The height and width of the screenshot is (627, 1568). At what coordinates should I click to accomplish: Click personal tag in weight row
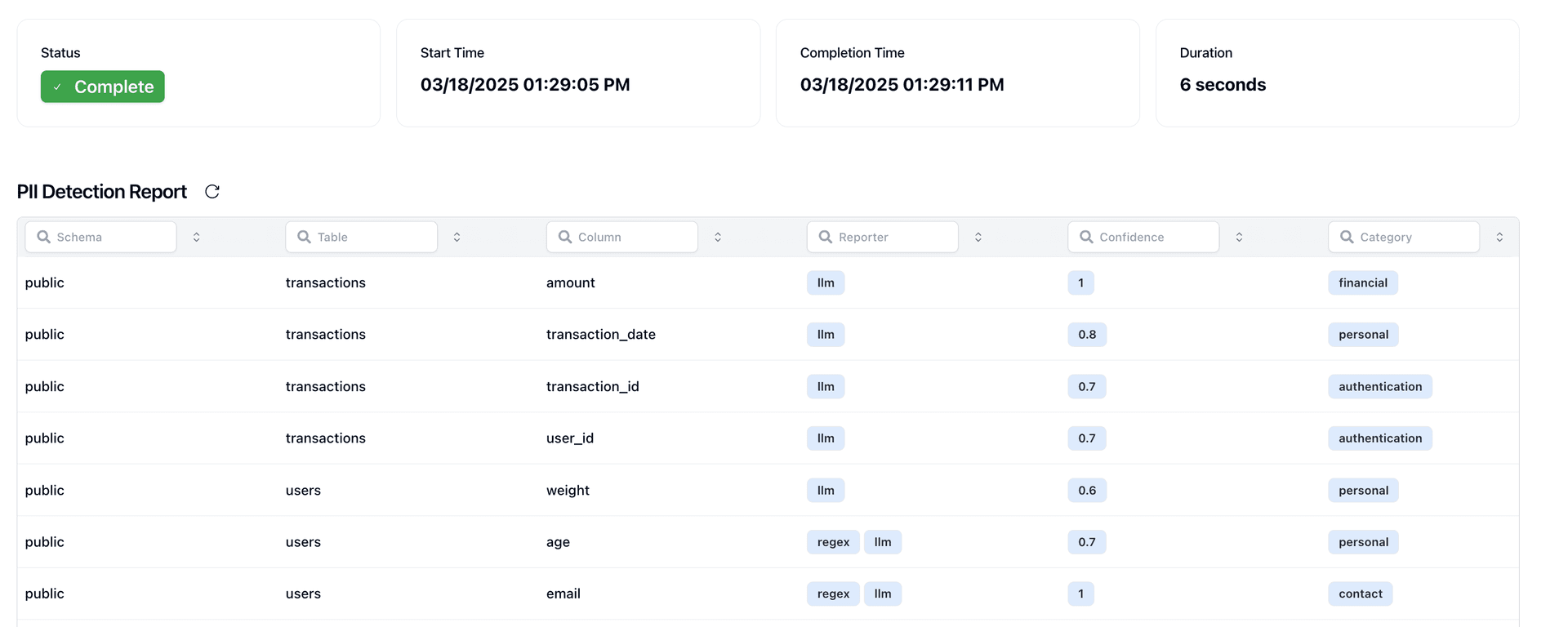1363,490
